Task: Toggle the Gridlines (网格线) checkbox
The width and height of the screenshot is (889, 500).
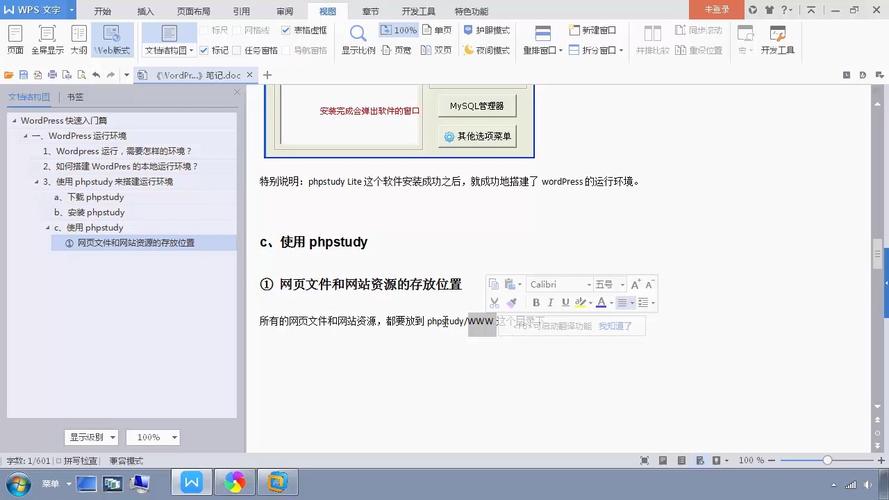Action: point(238,30)
